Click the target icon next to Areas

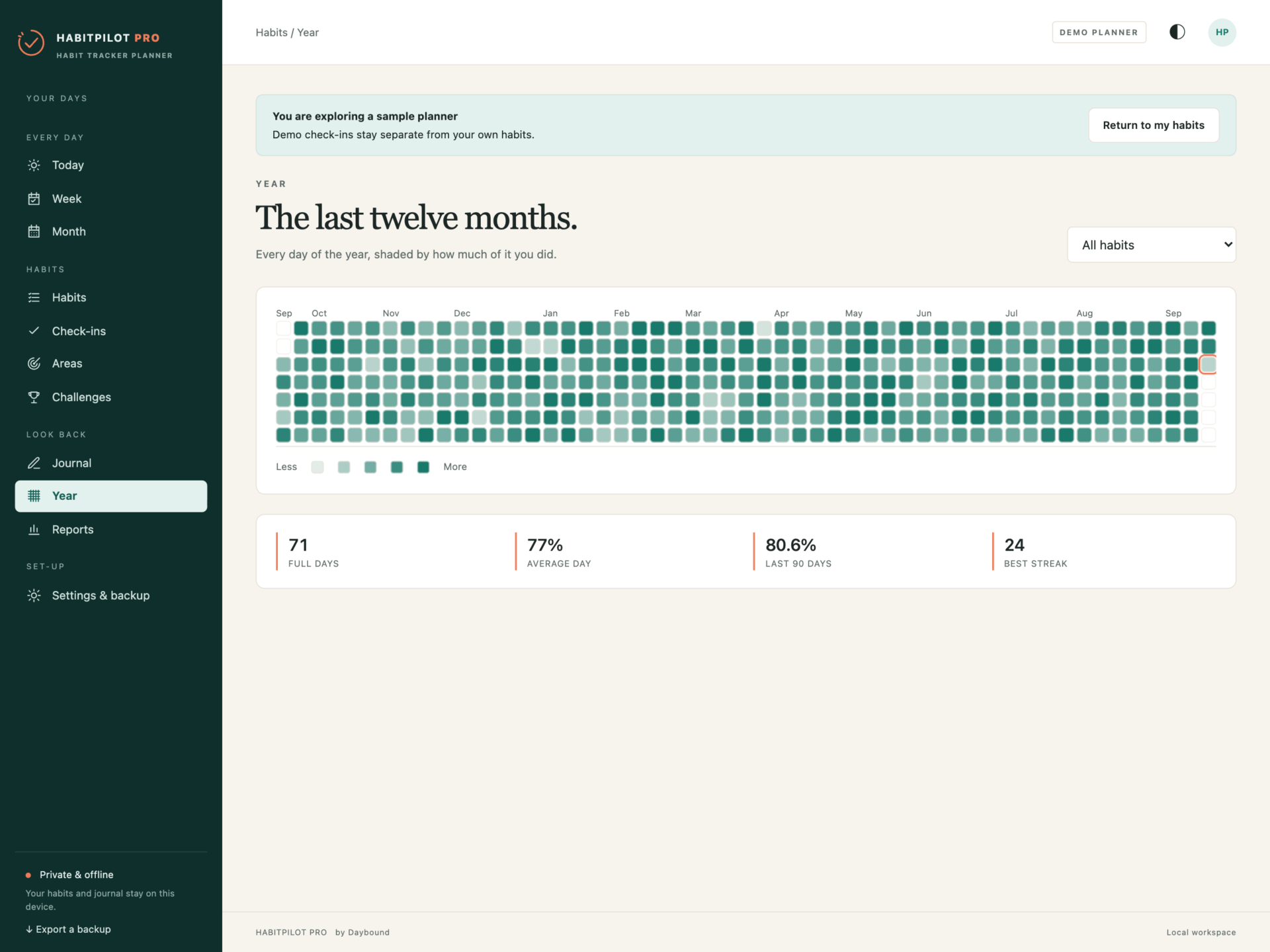tap(34, 364)
